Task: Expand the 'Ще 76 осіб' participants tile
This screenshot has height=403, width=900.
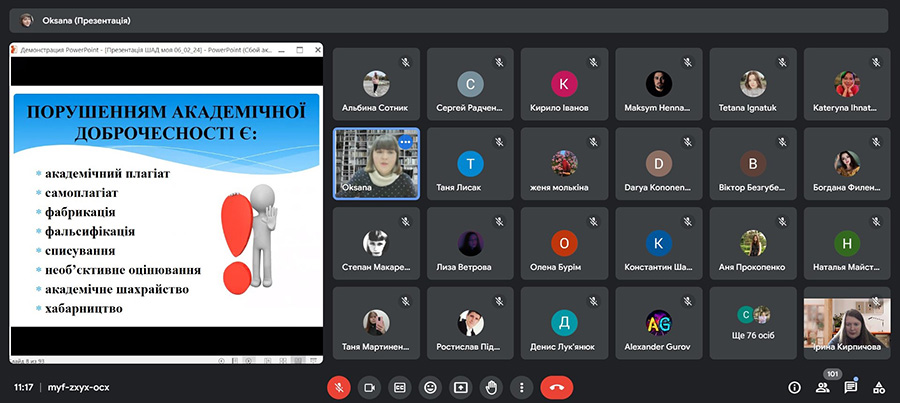Action: (x=752, y=323)
